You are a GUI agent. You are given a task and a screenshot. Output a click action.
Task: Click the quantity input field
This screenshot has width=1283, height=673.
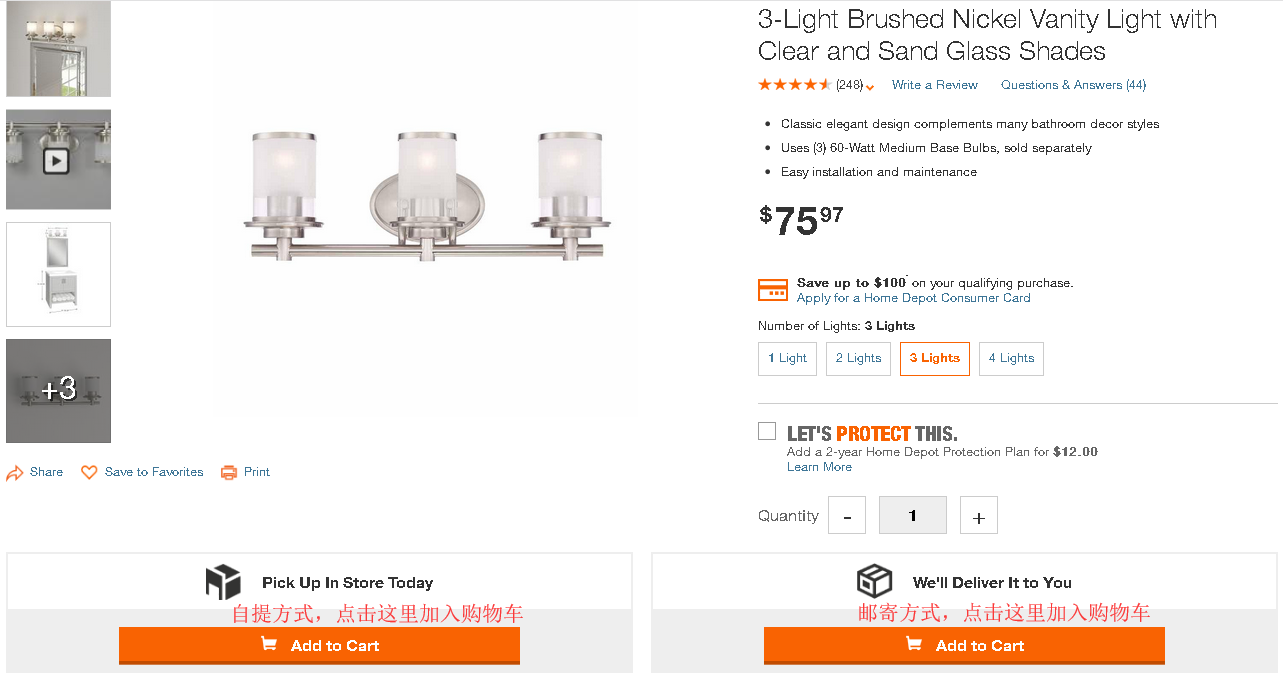pos(912,515)
